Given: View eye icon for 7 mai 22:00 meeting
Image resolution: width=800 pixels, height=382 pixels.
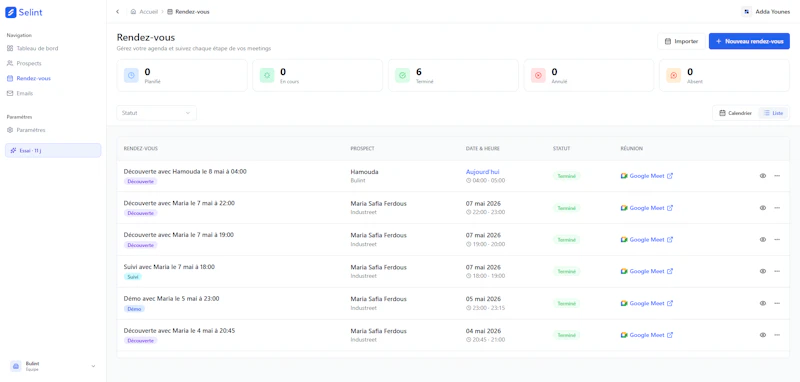Looking at the screenshot, I should pyautogui.click(x=763, y=208).
